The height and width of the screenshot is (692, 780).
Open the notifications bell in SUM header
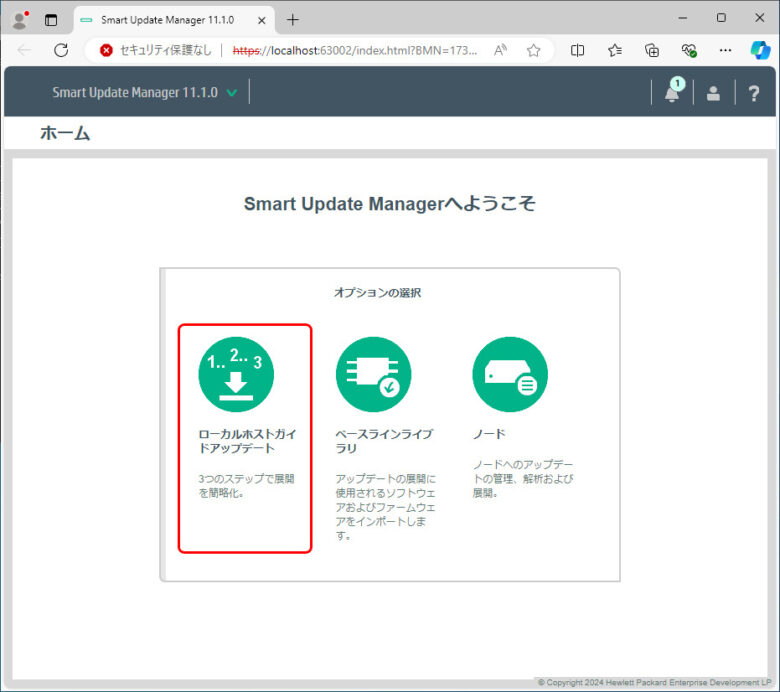[673, 92]
